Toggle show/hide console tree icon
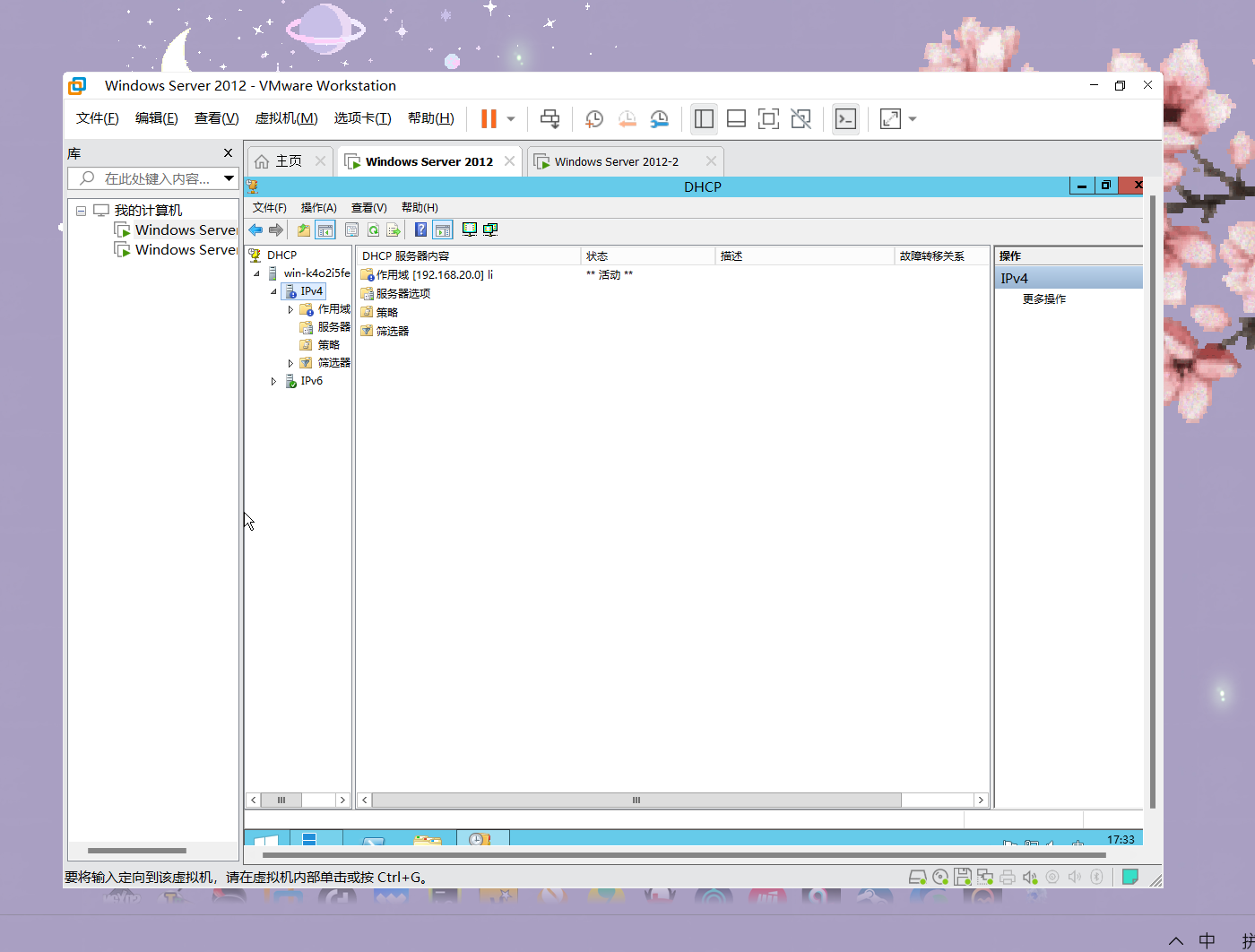1255x952 pixels. pyautogui.click(x=325, y=230)
